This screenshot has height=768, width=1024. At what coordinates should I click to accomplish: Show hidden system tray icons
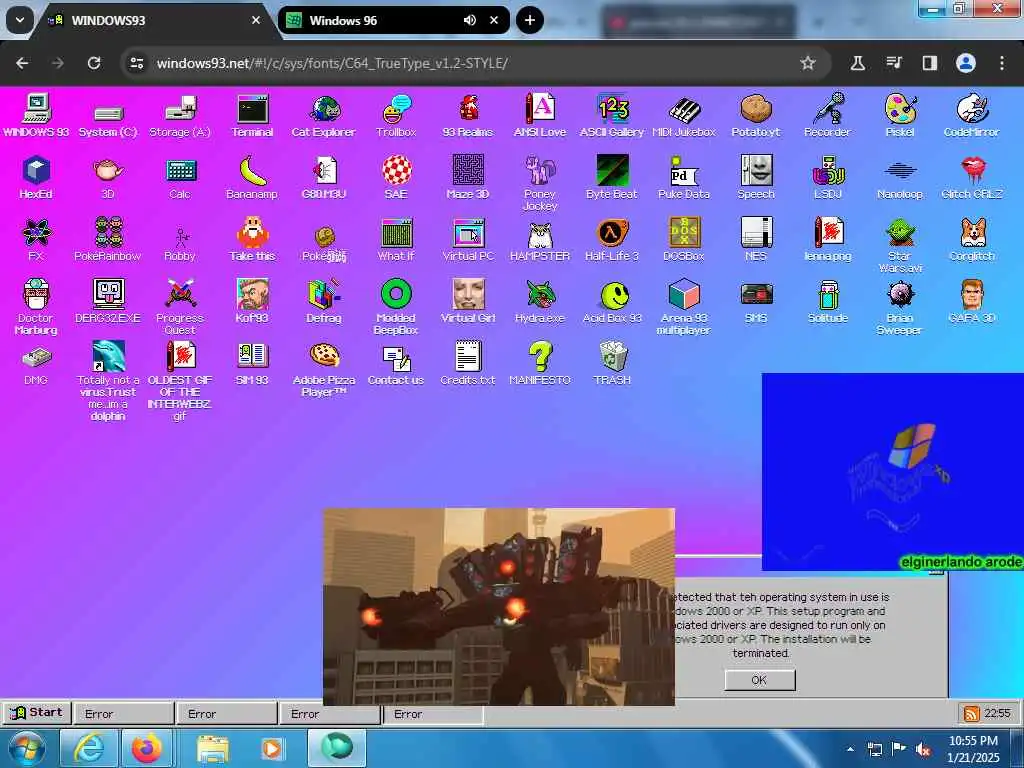[850, 749]
